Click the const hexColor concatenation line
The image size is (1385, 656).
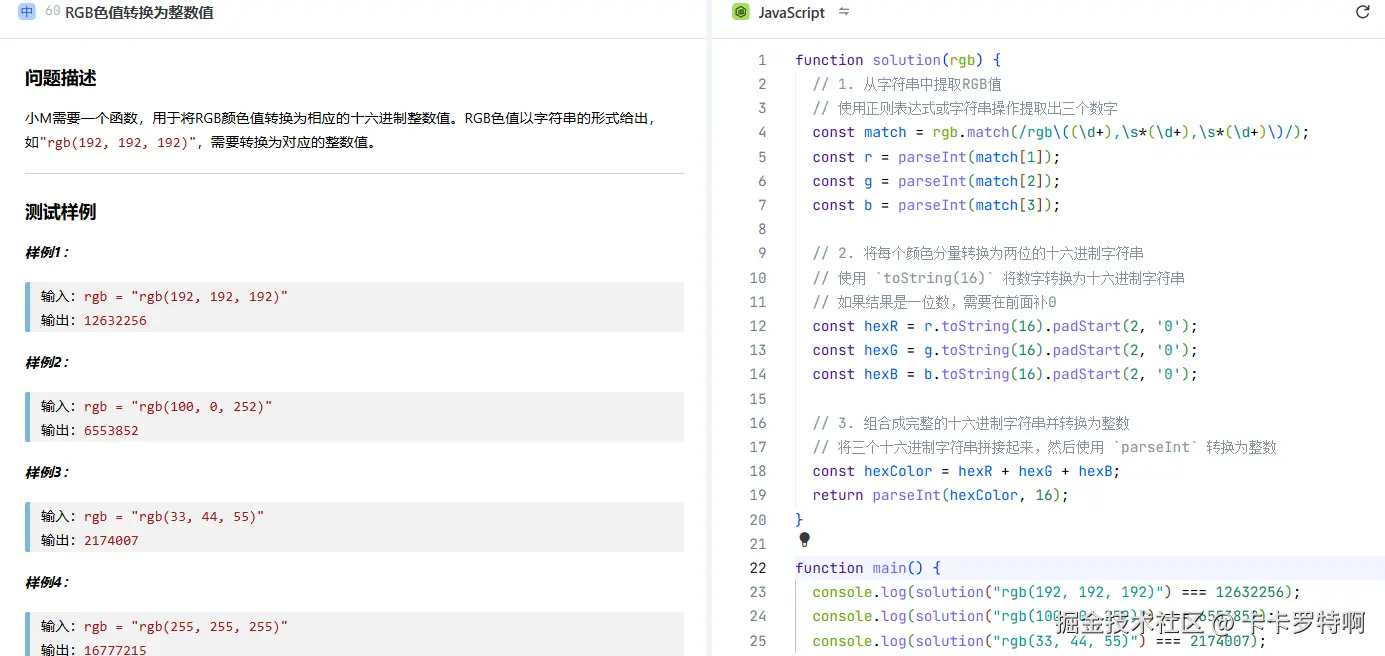coord(965,471)
